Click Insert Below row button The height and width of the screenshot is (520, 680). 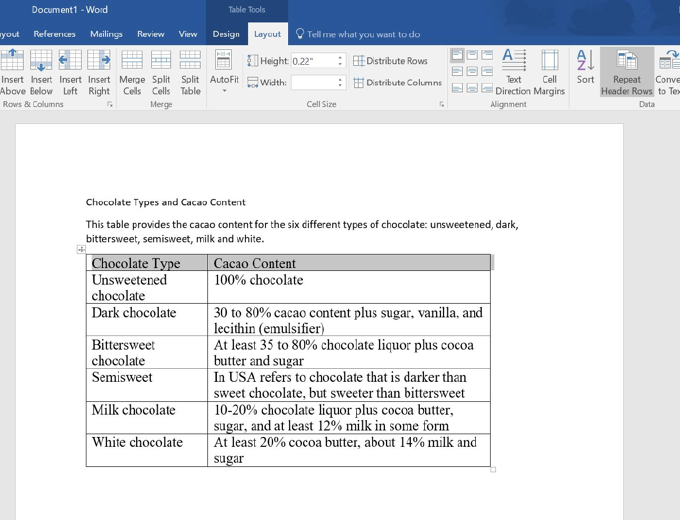41,72
